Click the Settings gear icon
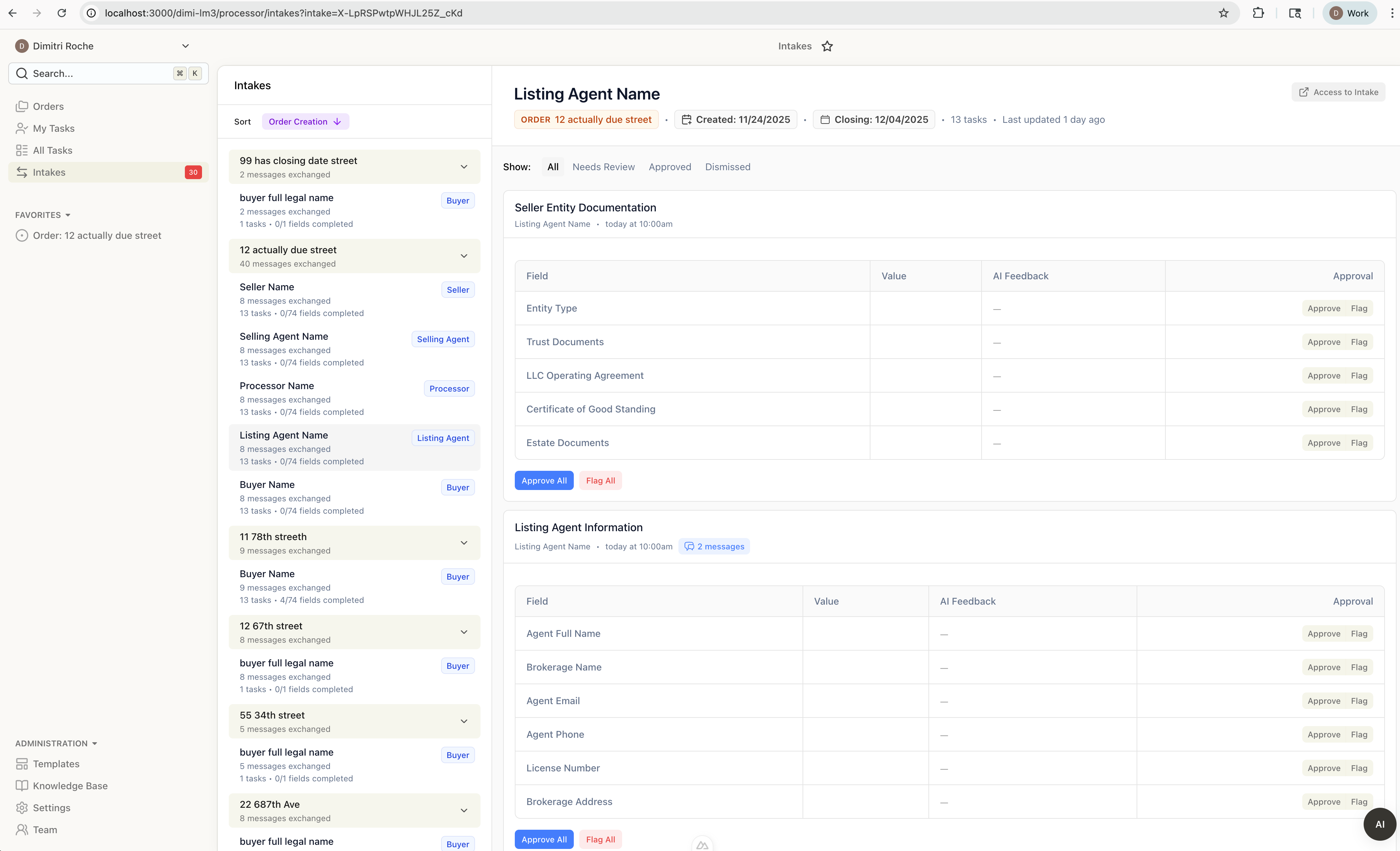This screenshot has height=851, width=1400. [22, 808]
